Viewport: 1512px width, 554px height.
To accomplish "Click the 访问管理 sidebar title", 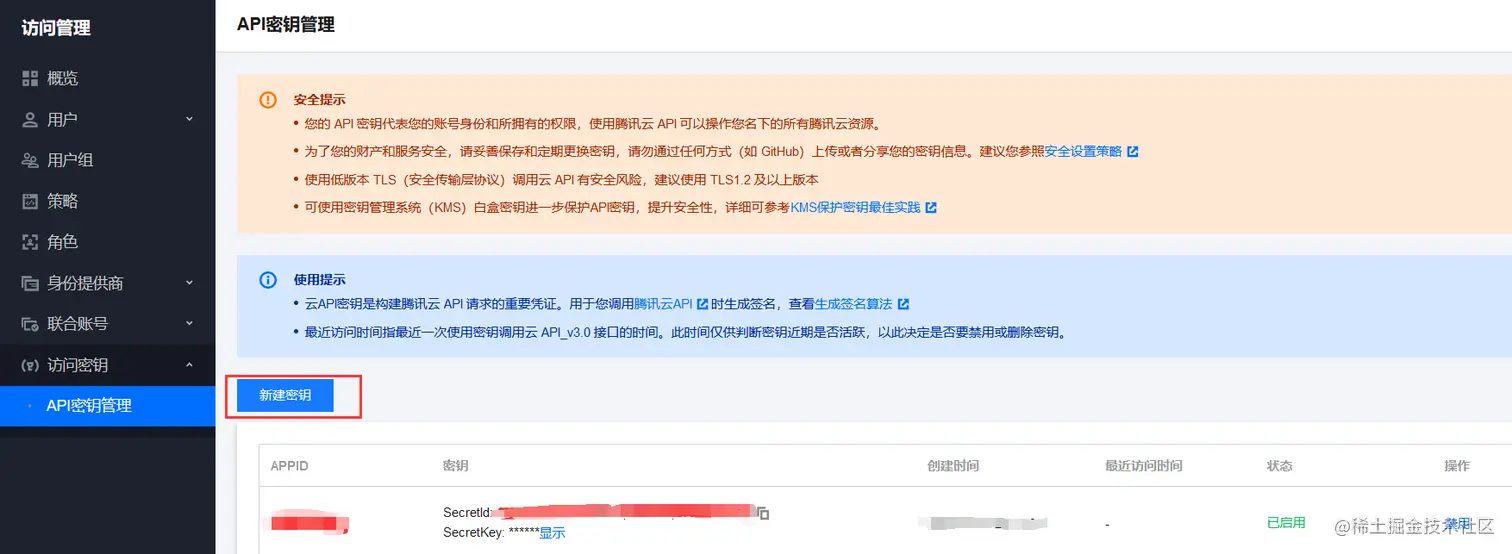I will (x=56, y=28).
